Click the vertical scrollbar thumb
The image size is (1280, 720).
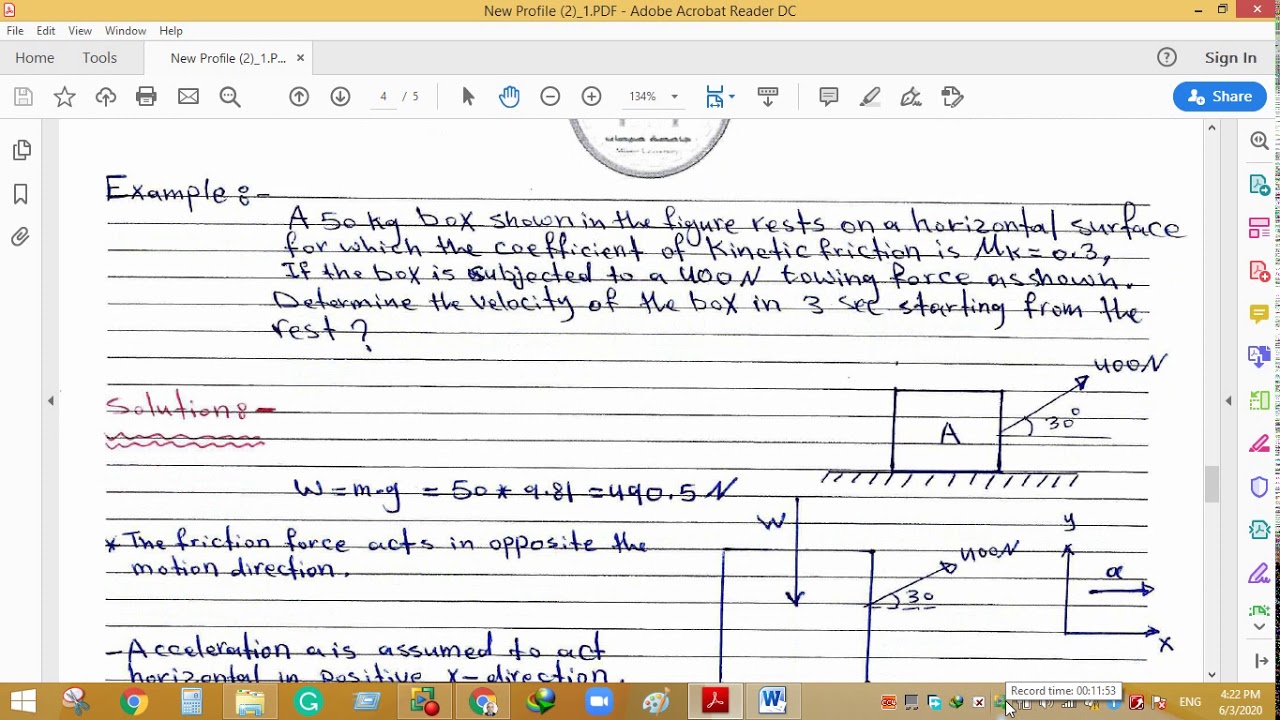pos(1212,485)
